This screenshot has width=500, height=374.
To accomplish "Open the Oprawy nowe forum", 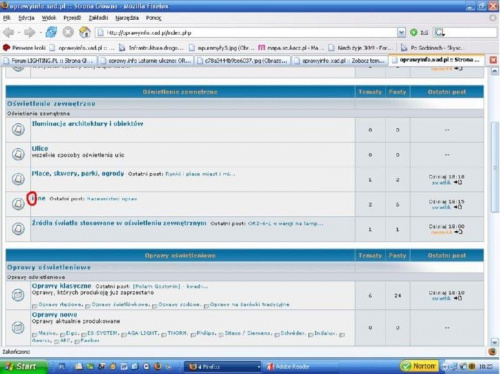I will pyautogui.click(x=54, y=315).
